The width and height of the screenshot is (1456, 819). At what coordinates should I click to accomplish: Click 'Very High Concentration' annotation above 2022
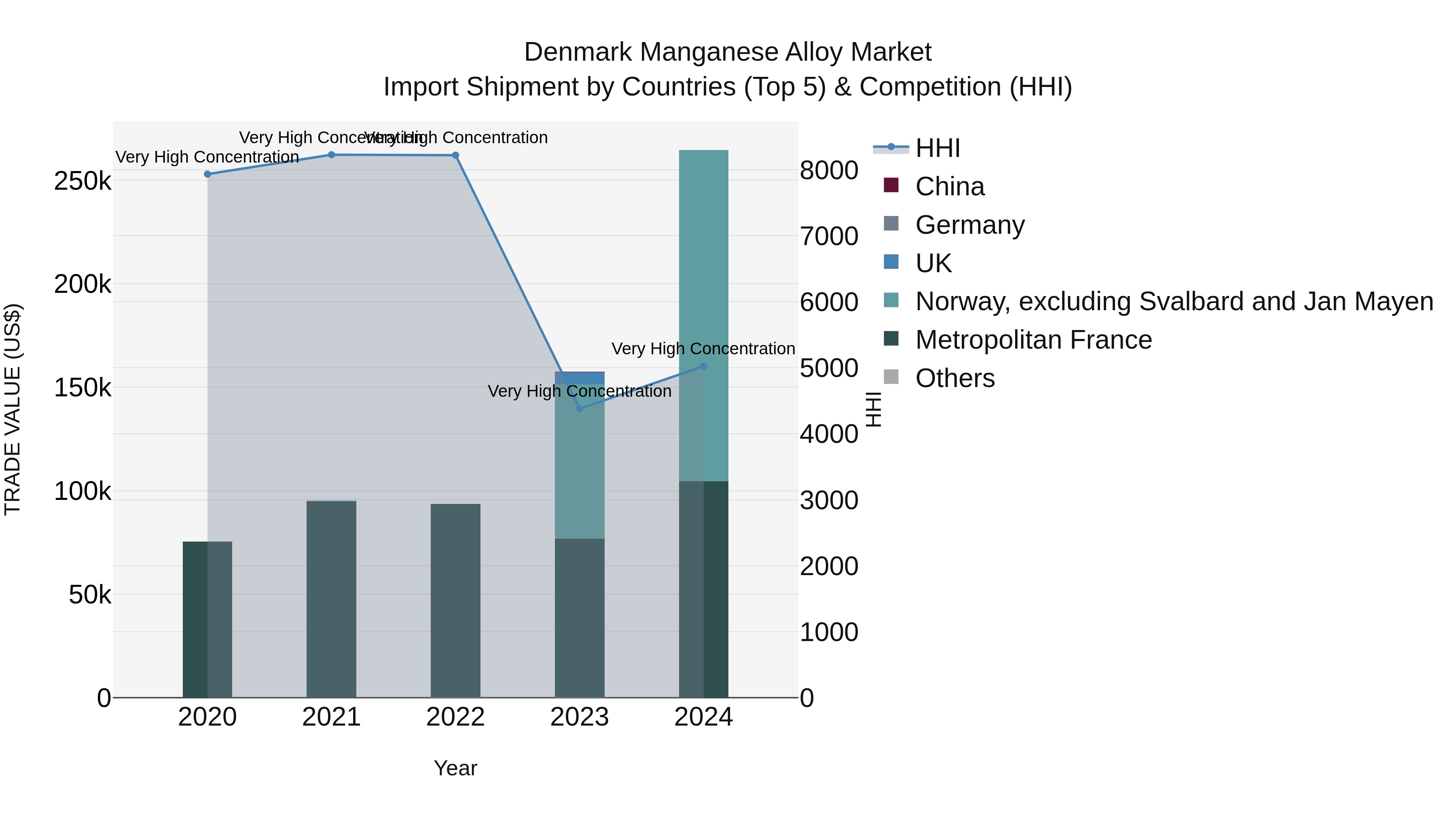click(455, 138)
